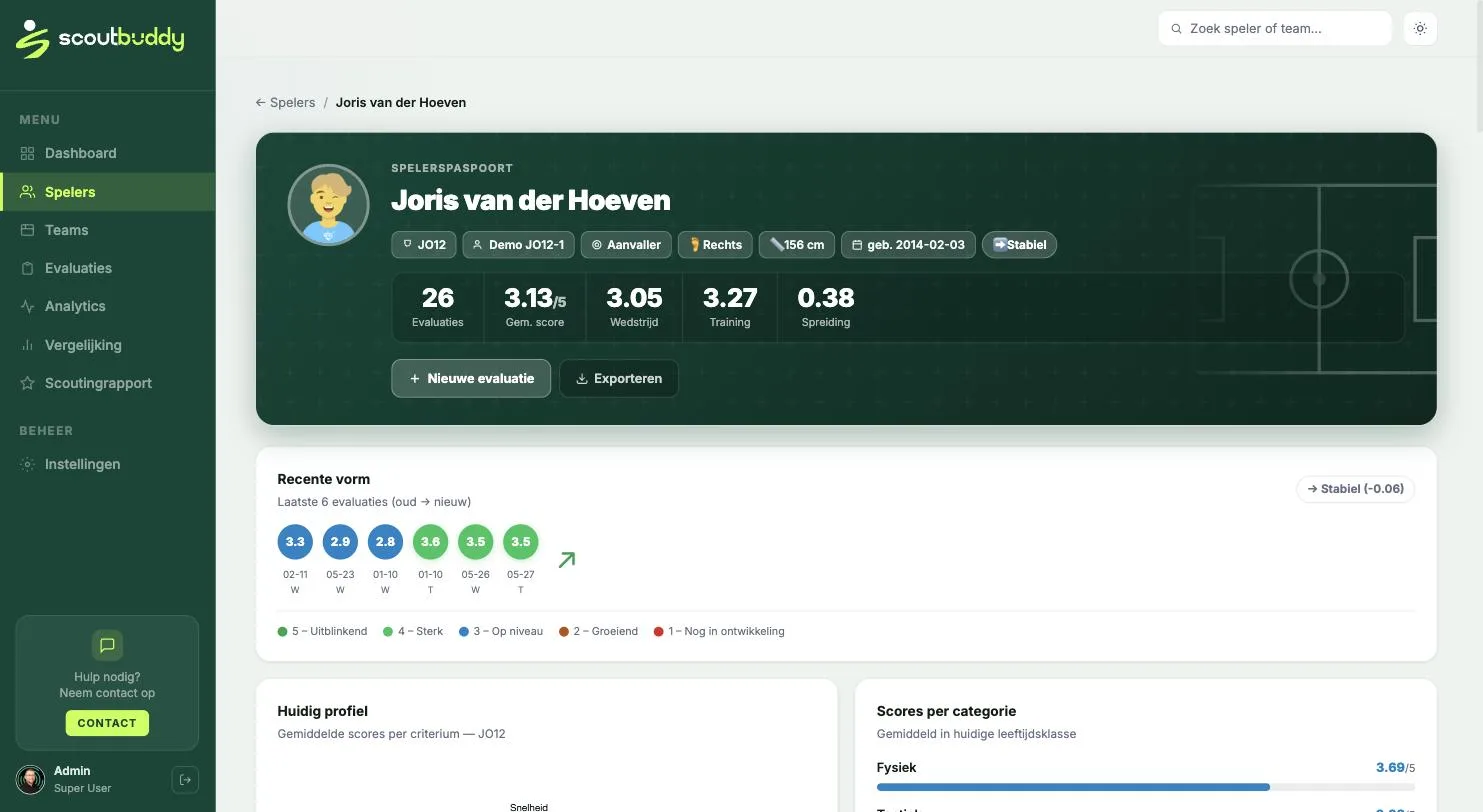Click the 4 – Sterk legend item
Viewport: 1483px width, 812px height.
(x=413, y=632)
